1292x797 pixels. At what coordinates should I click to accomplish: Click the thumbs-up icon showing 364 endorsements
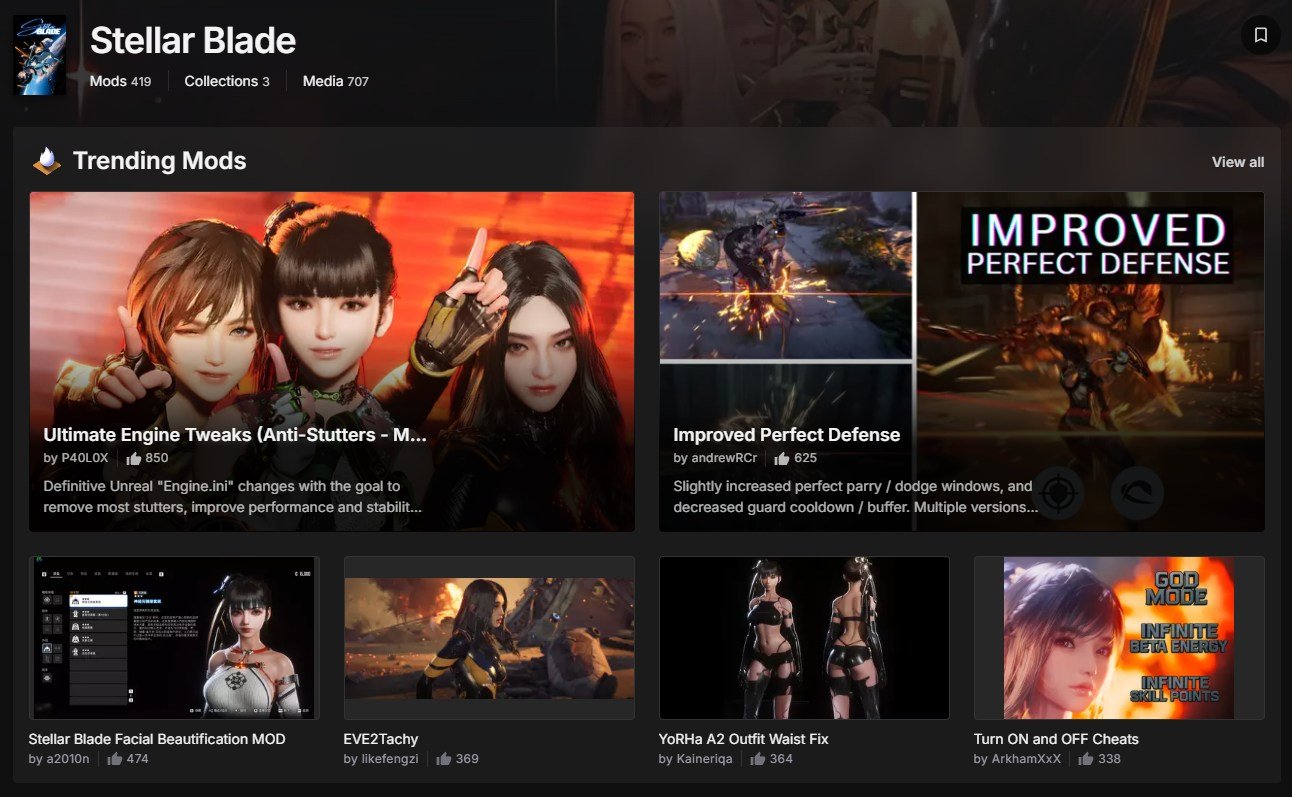tap(758, 759)
